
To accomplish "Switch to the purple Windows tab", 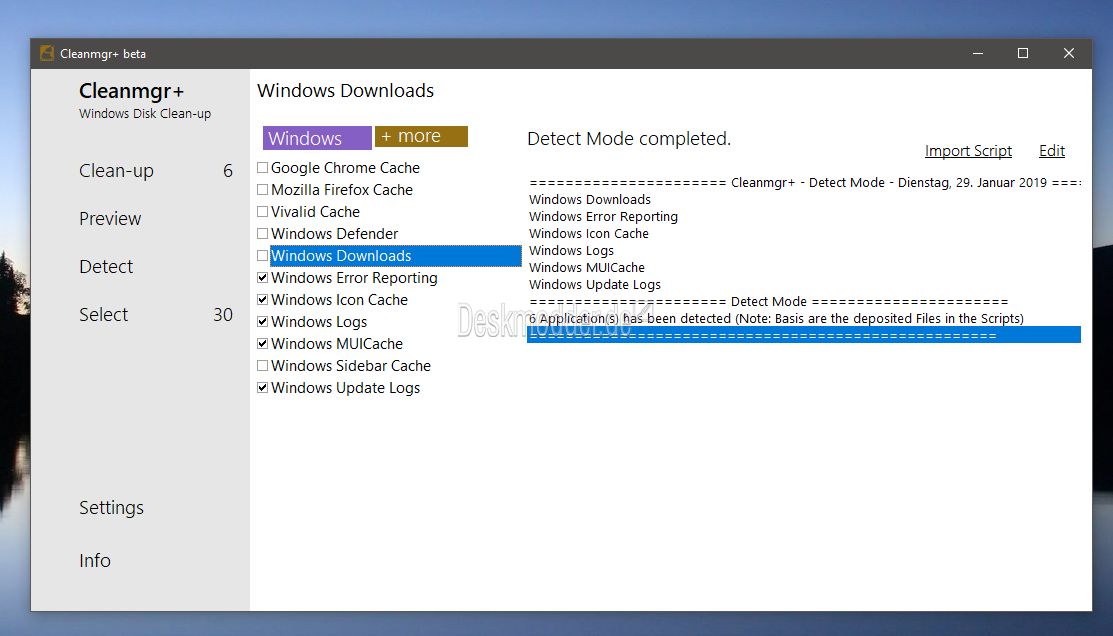I will coord(317,138).
